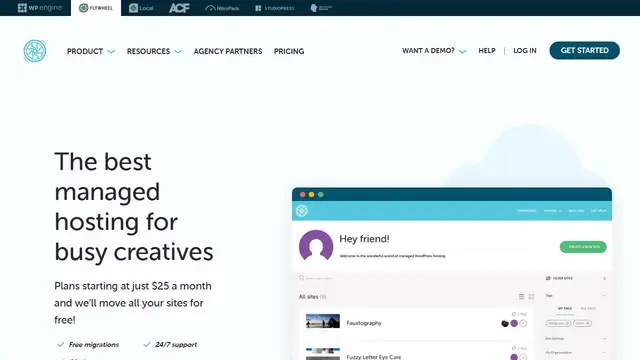Click the 24/7 support checkmark item
640x360 pixels.
(170, 345)
